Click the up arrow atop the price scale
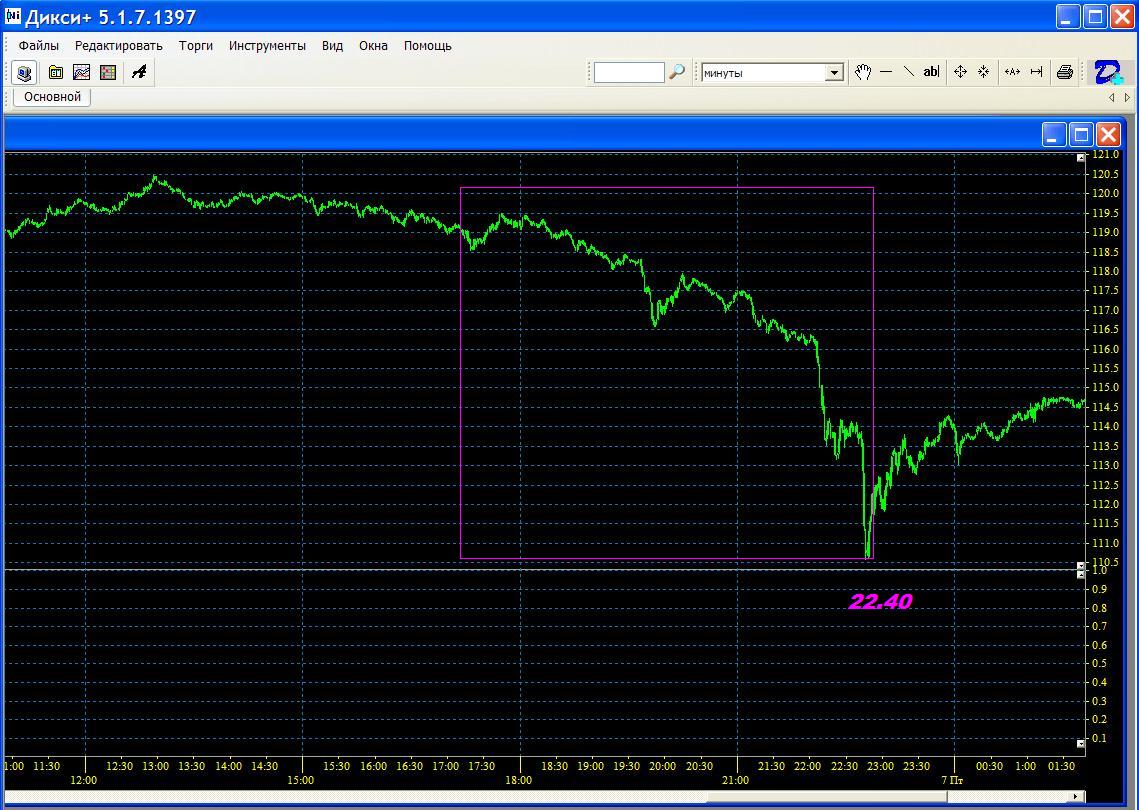 click(x=1080, y=158)
